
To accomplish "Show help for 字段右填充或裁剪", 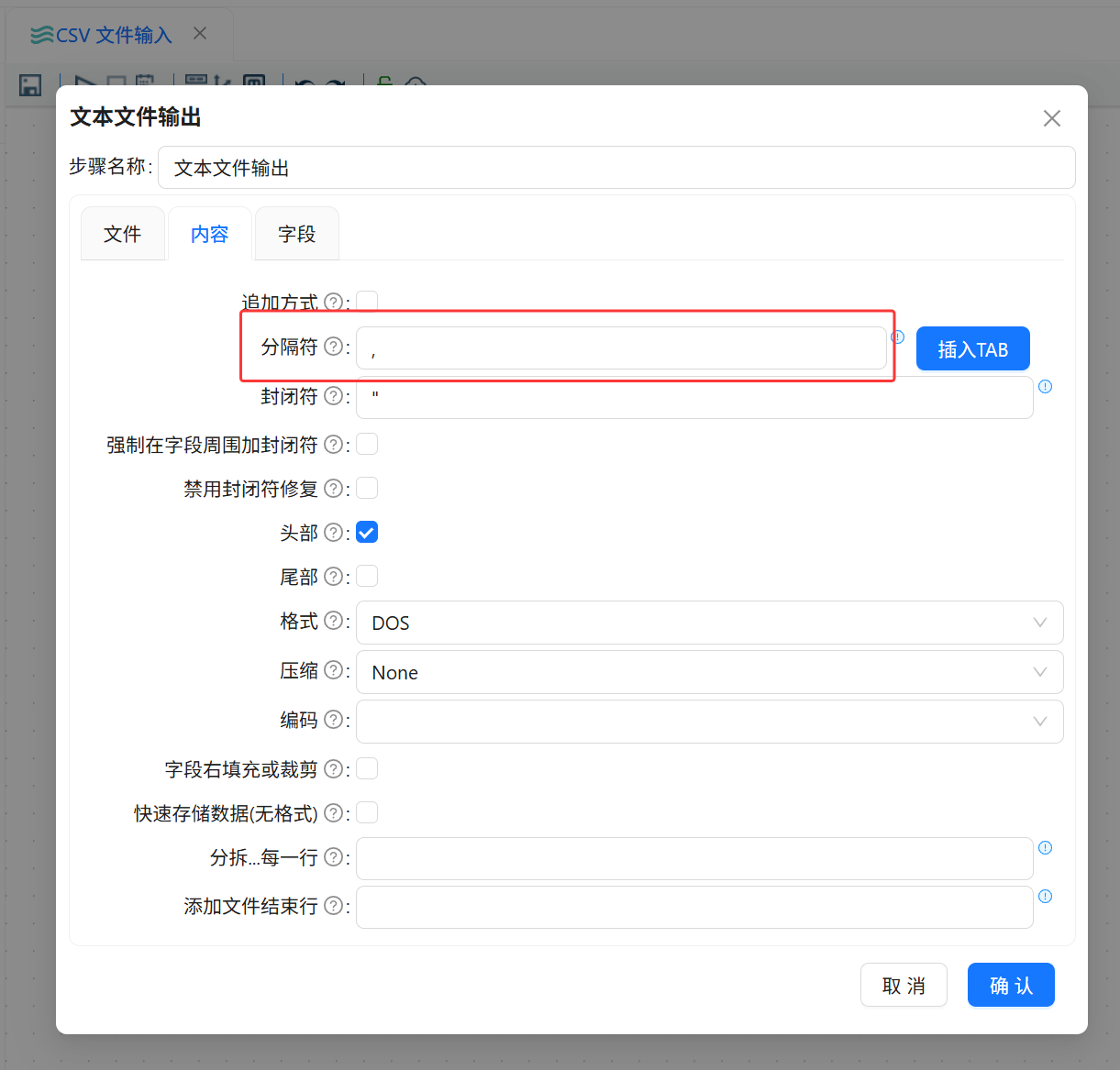I will (334, 769).
